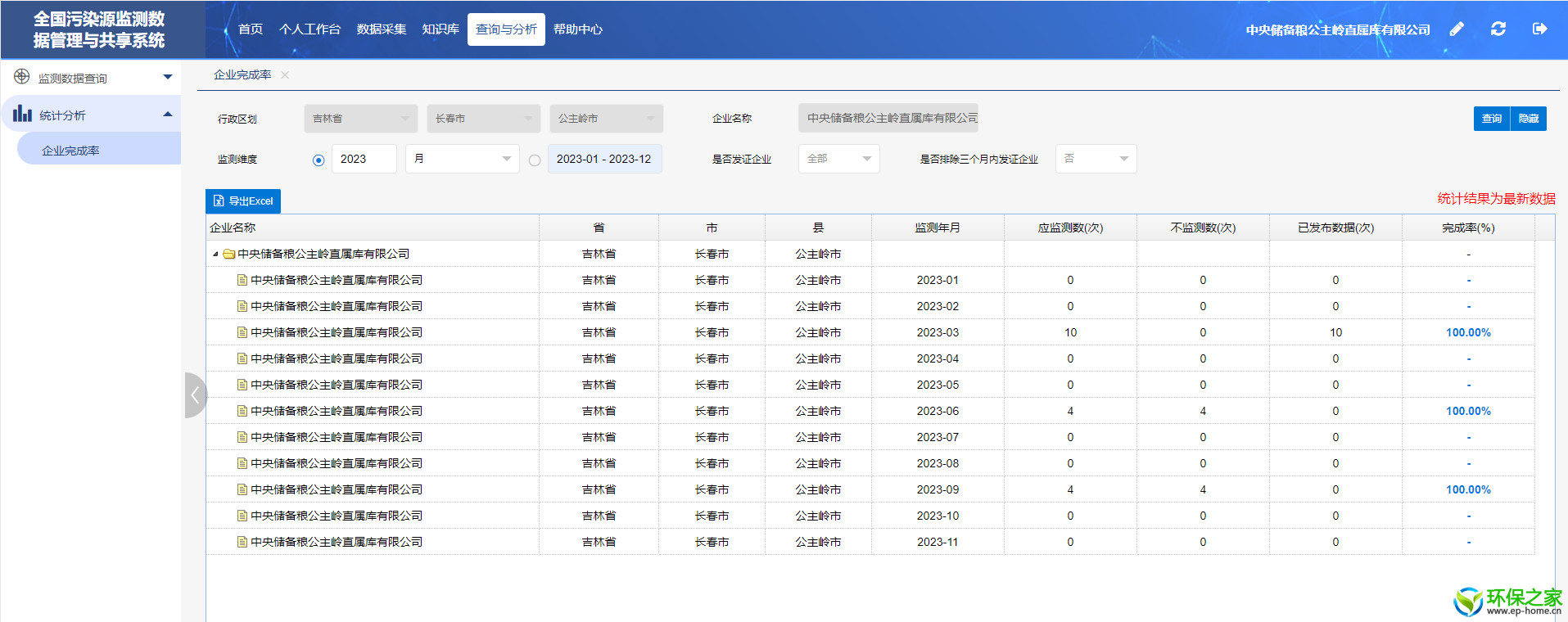Click the 监测年月 column header
Screen dimensions: 1568x622
point(938,228)
